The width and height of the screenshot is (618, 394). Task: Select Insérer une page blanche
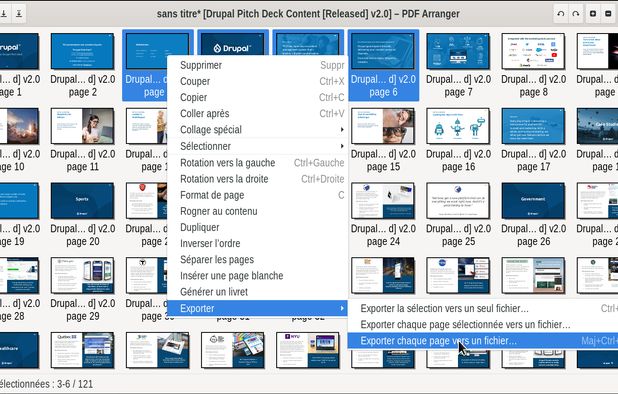coord(258,276)
